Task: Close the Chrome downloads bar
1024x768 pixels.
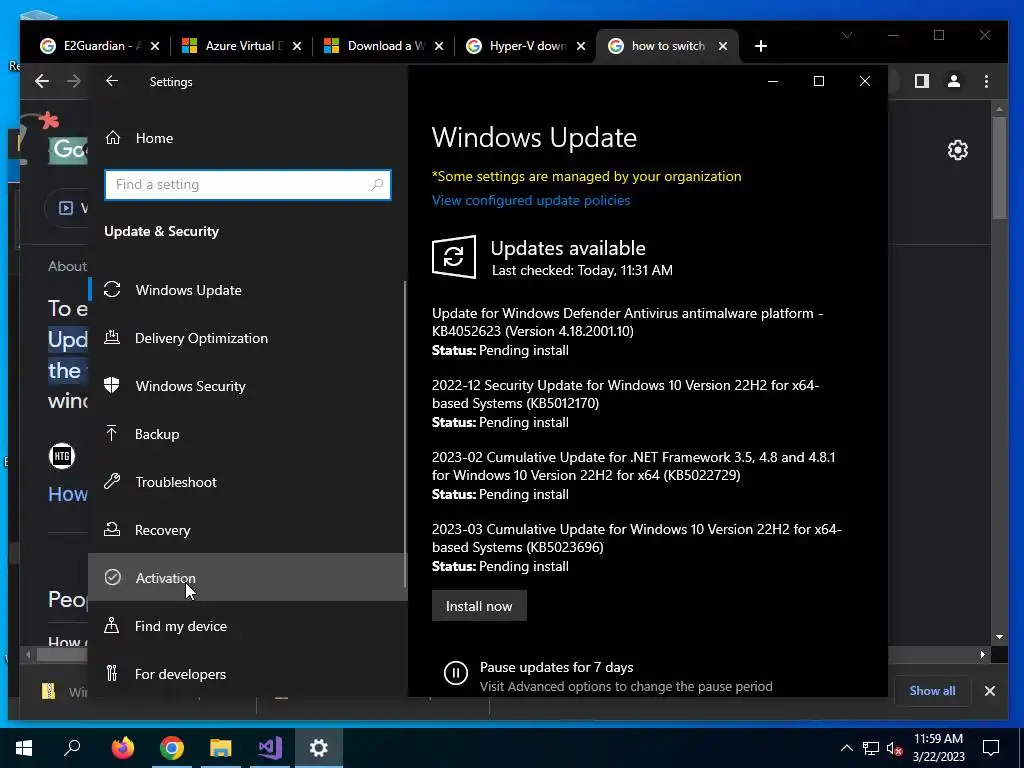Action: click(990, 691)
